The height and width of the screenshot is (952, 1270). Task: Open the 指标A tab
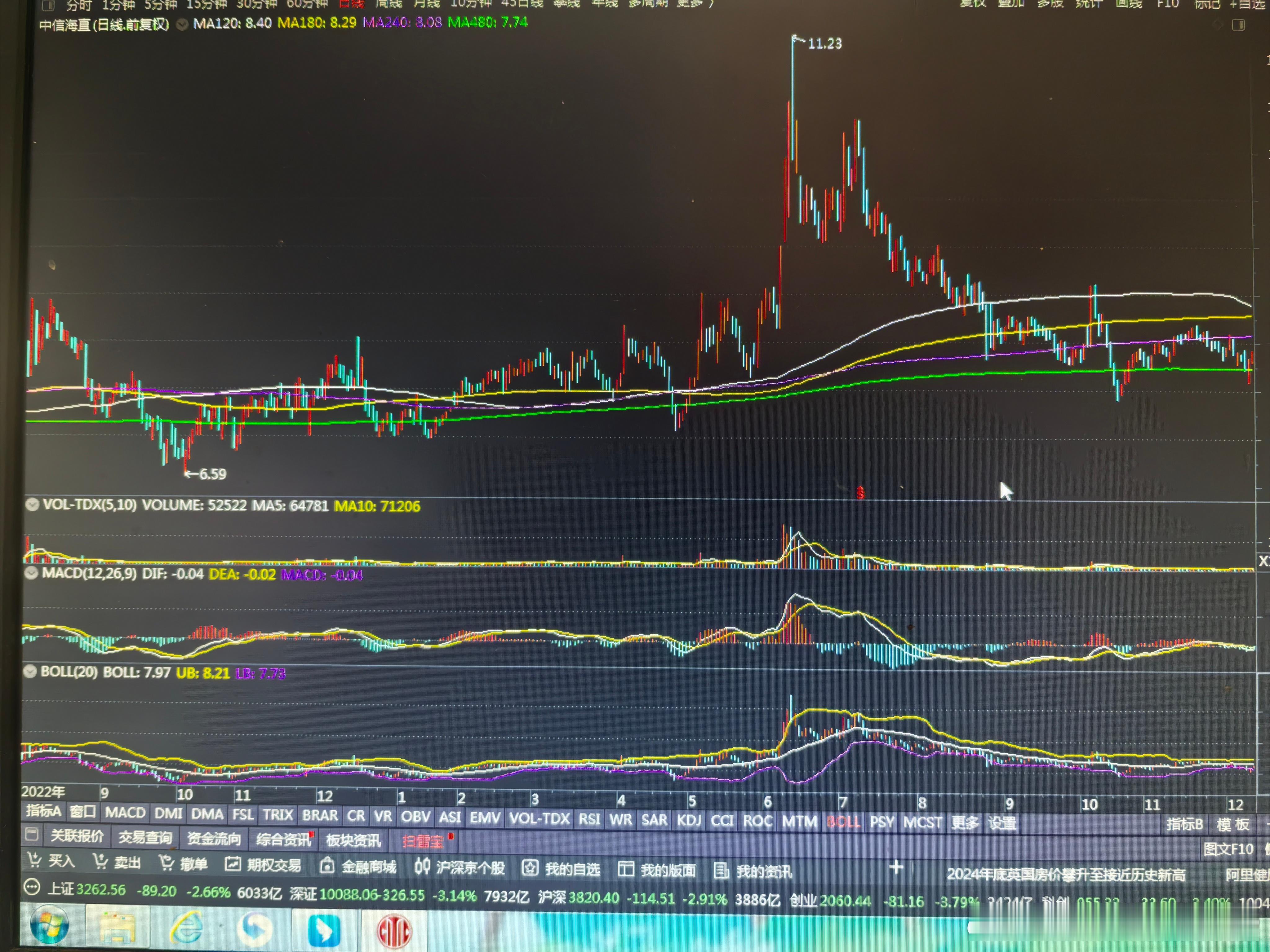43,811
